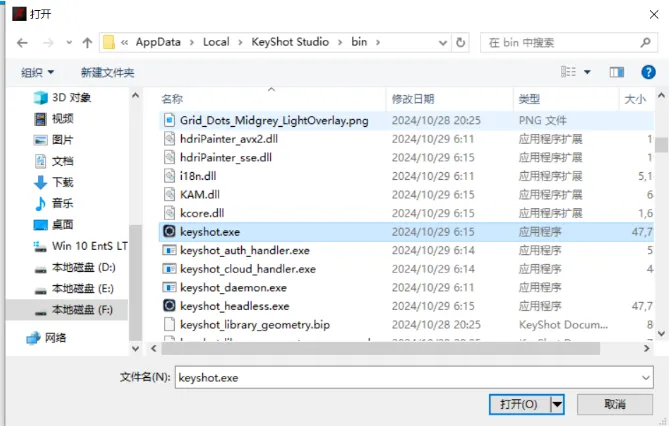
Task: Select 音乐 in navigation pane
Action: [54, 203]
